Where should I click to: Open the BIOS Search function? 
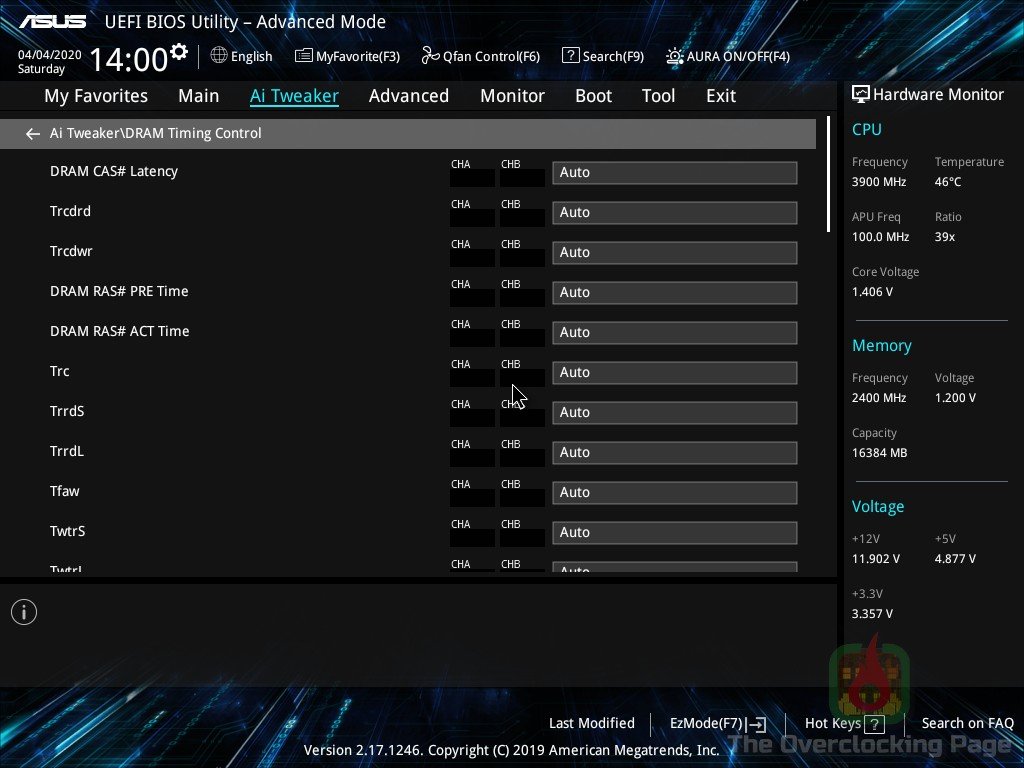point(602,56)
